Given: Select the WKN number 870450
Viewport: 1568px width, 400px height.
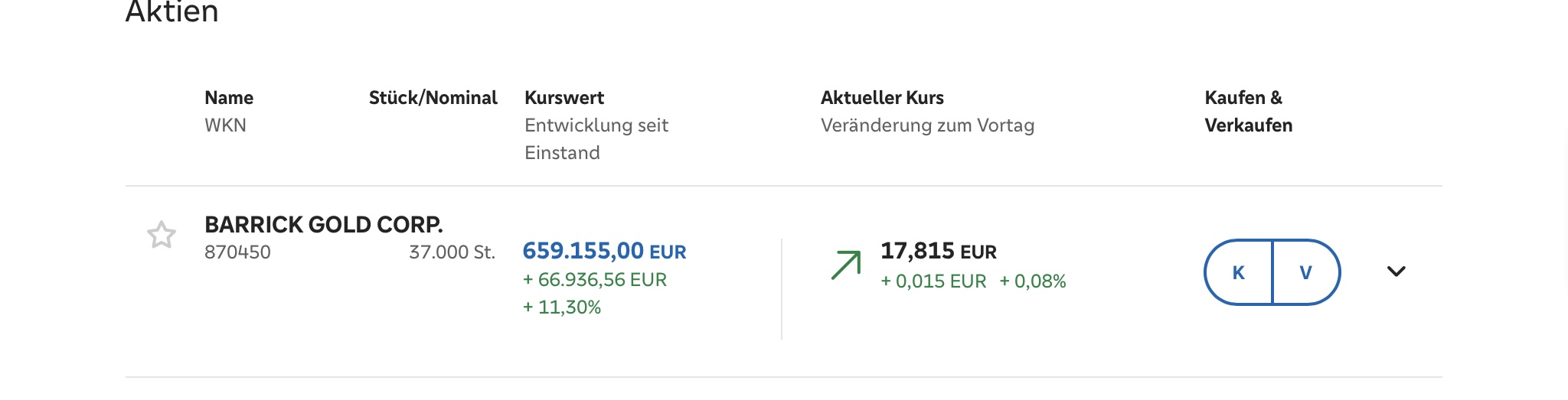Looking at the screenshot, I should pos(237,252).
